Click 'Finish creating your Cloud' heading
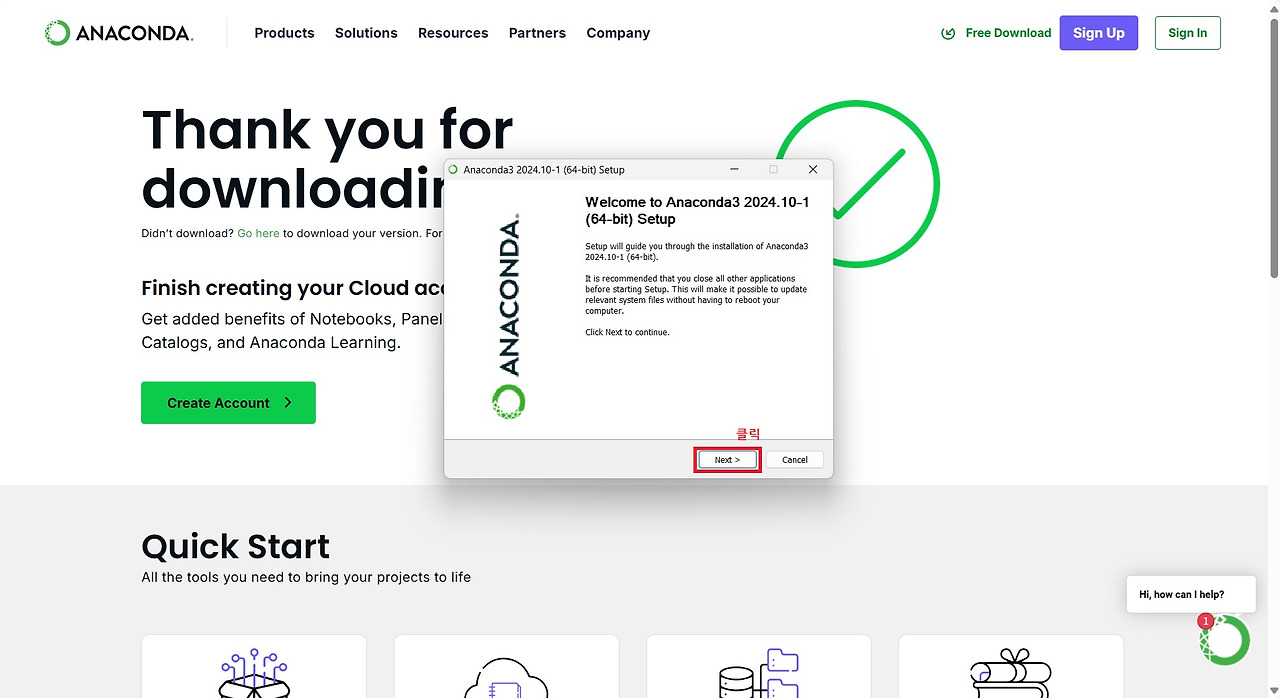Screen dimensions: 1280x698 click(292, 288)
